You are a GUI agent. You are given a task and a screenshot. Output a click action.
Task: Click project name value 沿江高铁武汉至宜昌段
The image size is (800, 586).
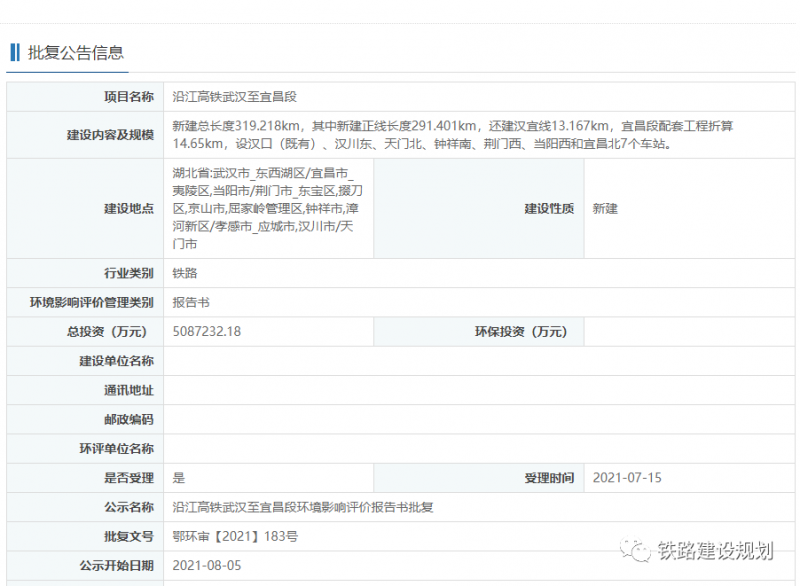click(234, 97)
